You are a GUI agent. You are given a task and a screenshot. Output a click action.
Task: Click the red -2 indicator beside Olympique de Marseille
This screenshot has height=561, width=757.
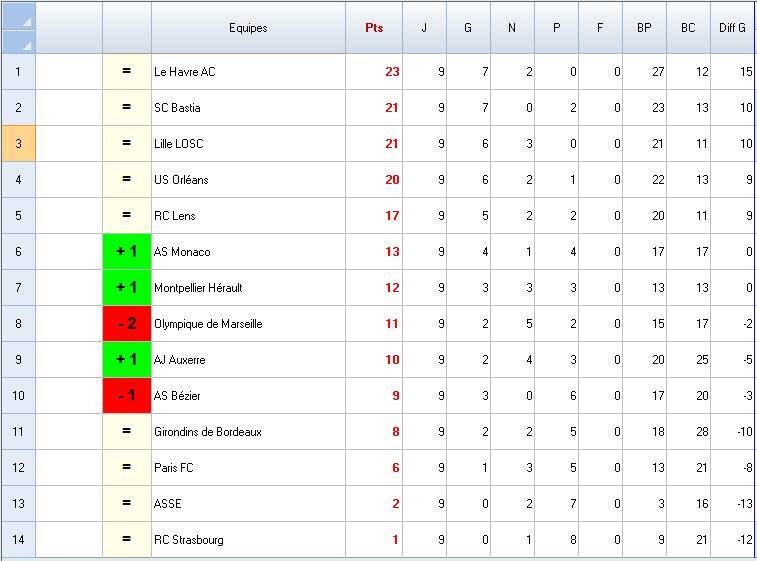127,324
